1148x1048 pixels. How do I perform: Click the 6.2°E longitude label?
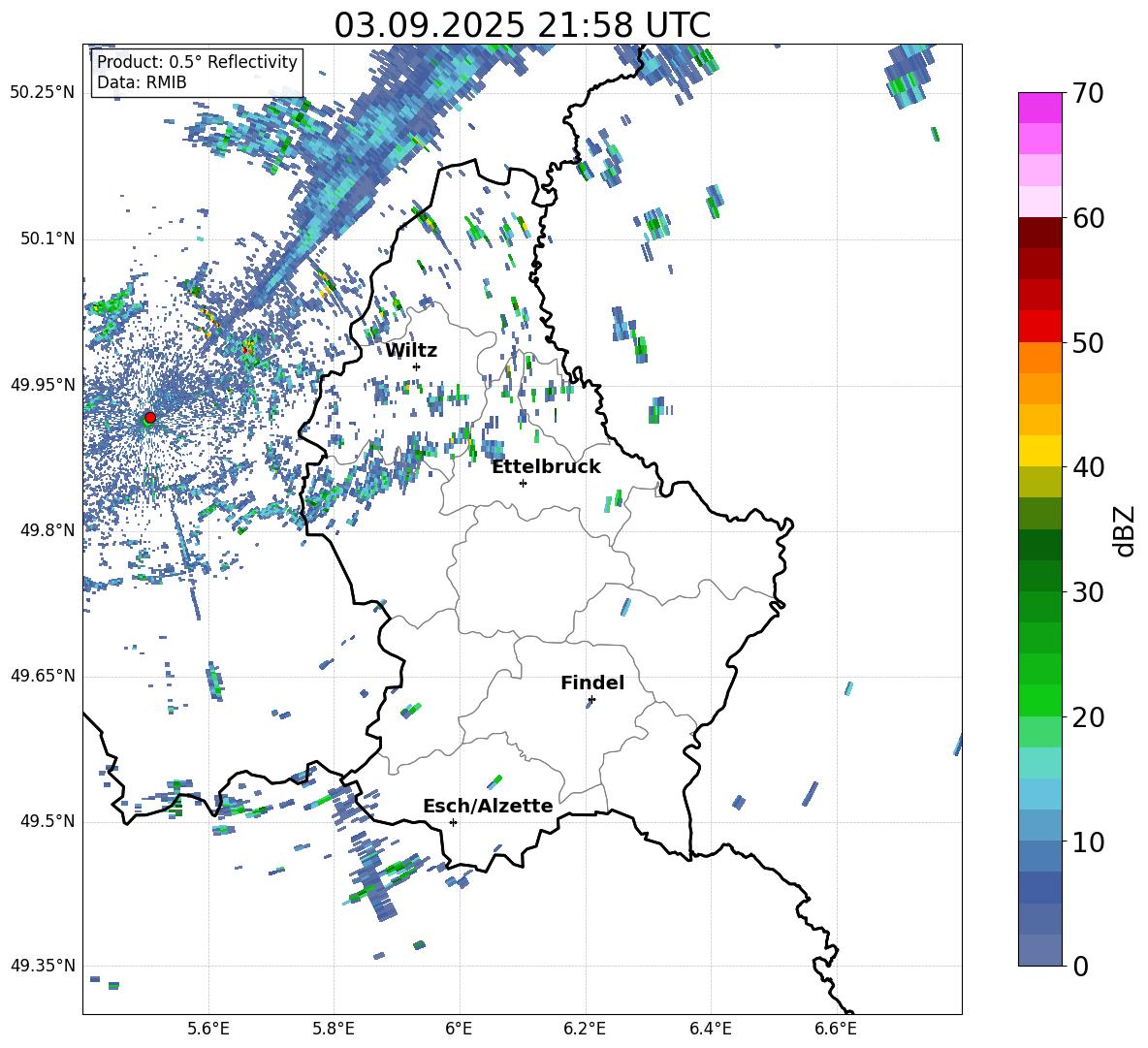tap(585, 1029)
